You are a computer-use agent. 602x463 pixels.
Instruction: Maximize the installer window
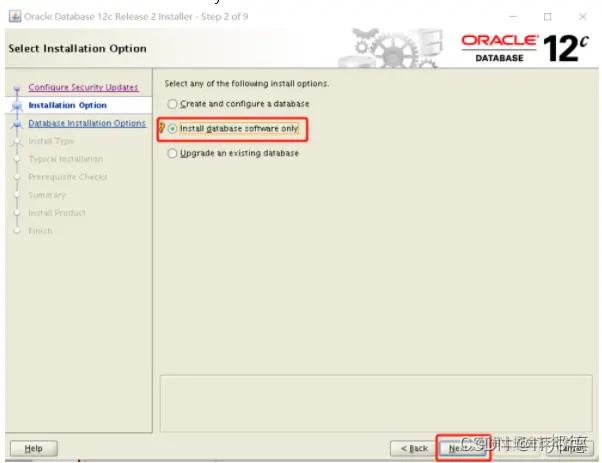coord(548,17)
